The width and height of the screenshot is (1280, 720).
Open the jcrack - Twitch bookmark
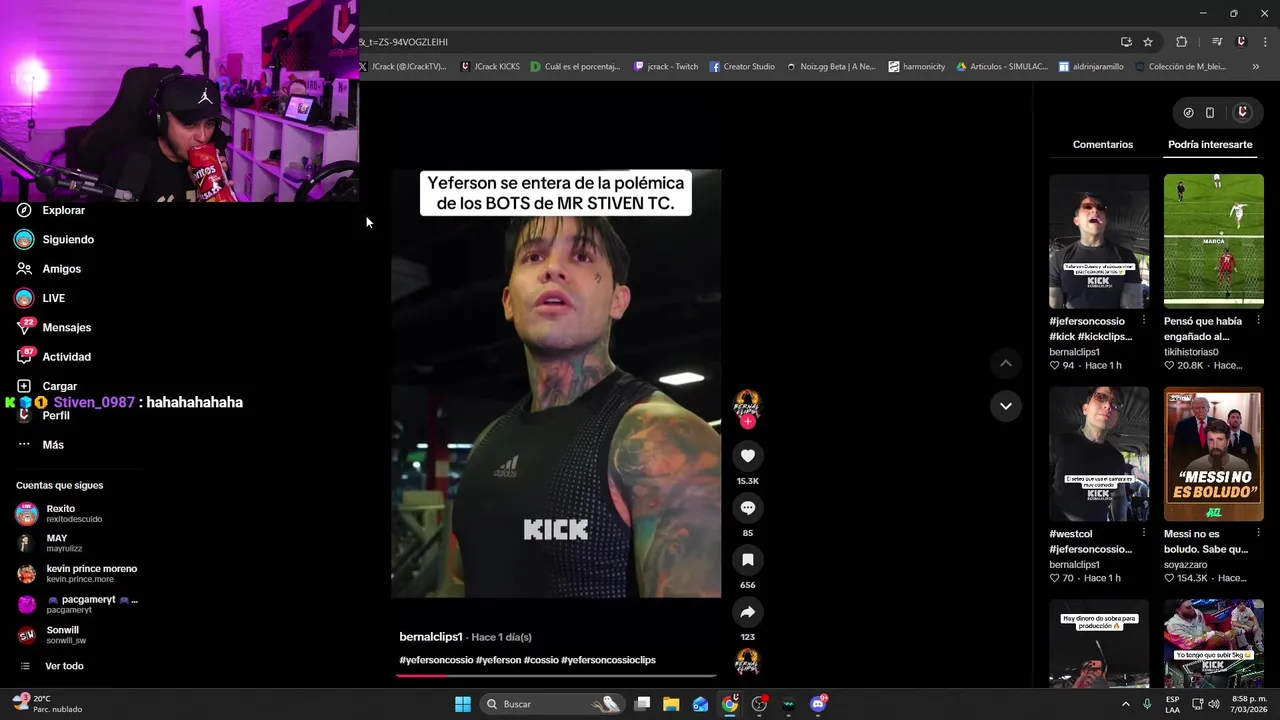(666, 67)
